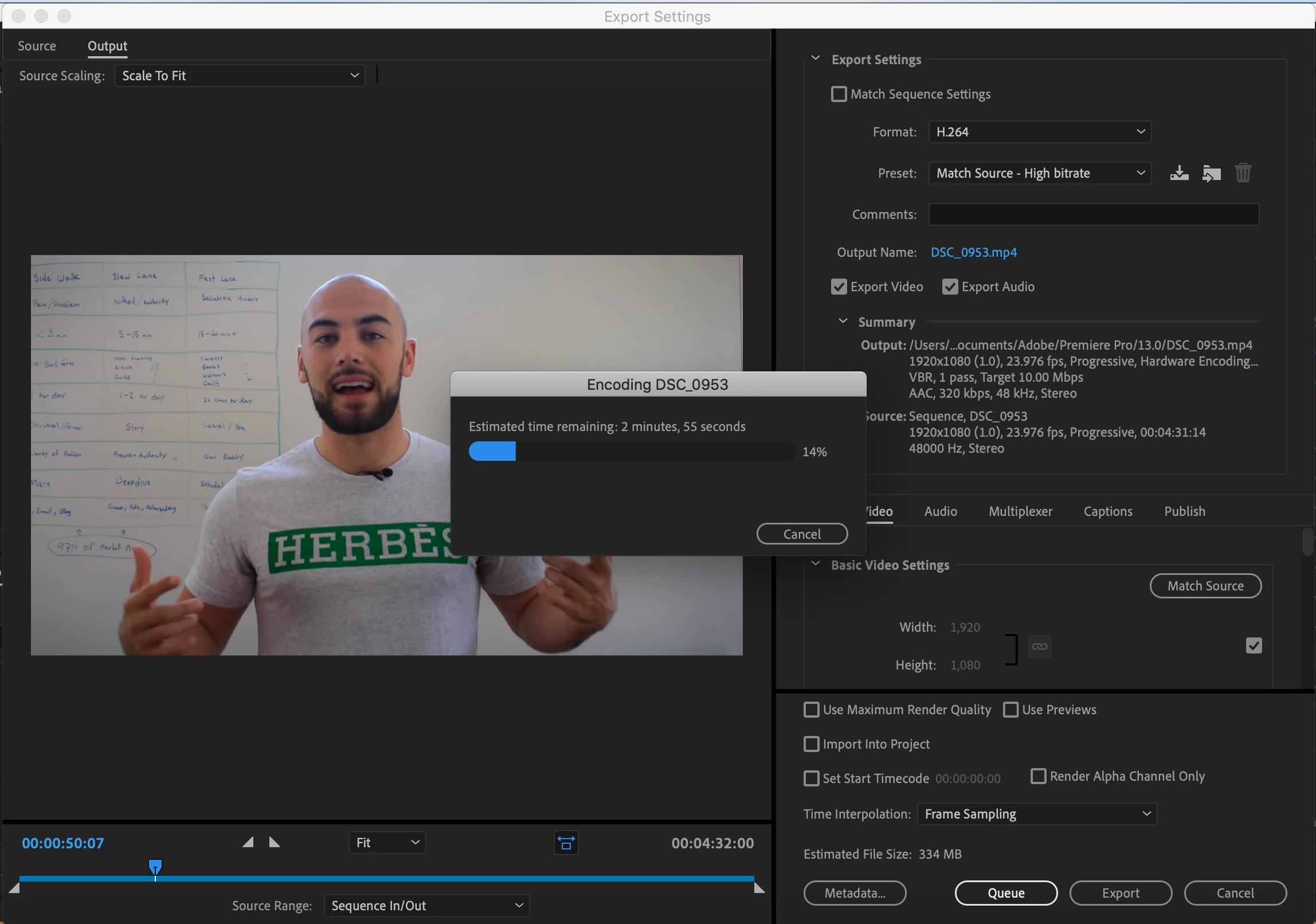Tick the Import Into Project checkbox

click(812, 744)
